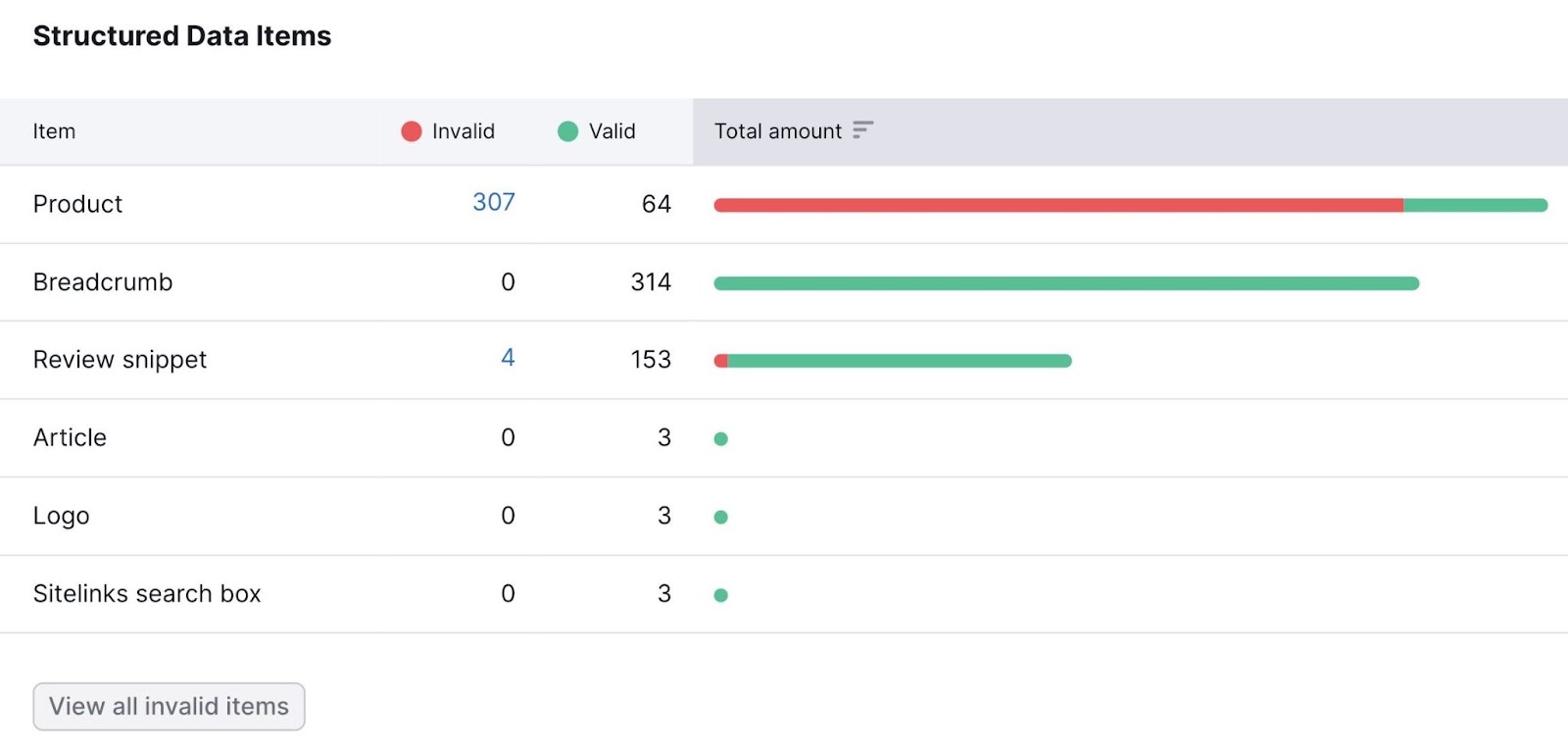This screenshot has height=751, width=1568.
Task: Click green dot in Sitelinks search box row
Action: 721,595
